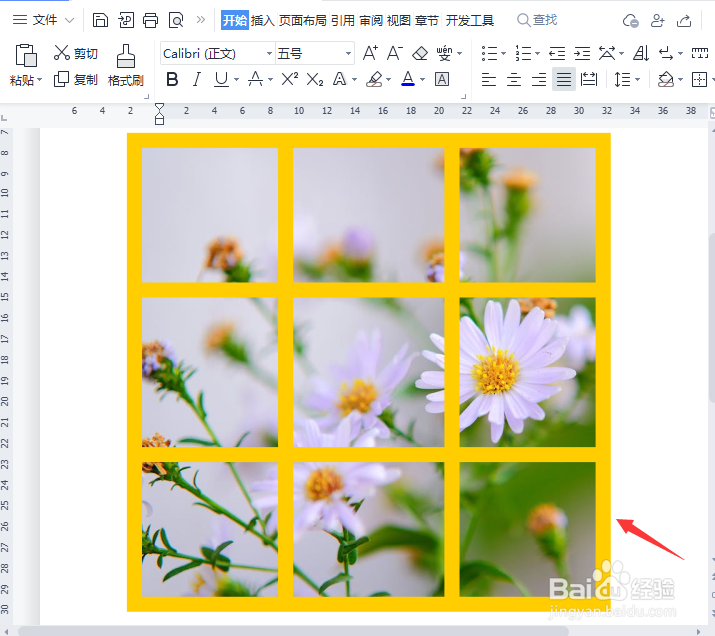The width and height of the screenshot is (715, 636).
Task: Decrease font size icon
Action: tap(395, 53)
